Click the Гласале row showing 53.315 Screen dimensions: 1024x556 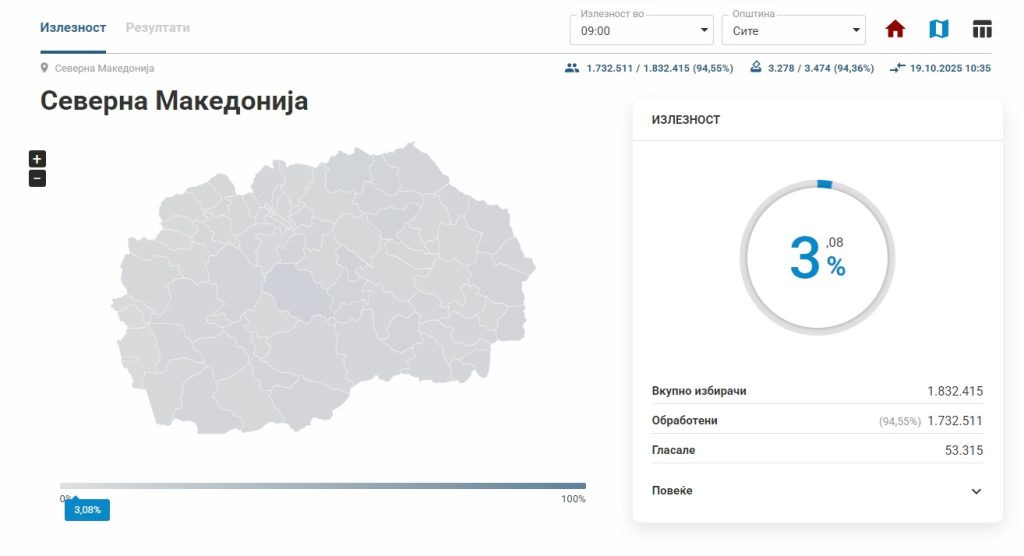pos(817,450)
